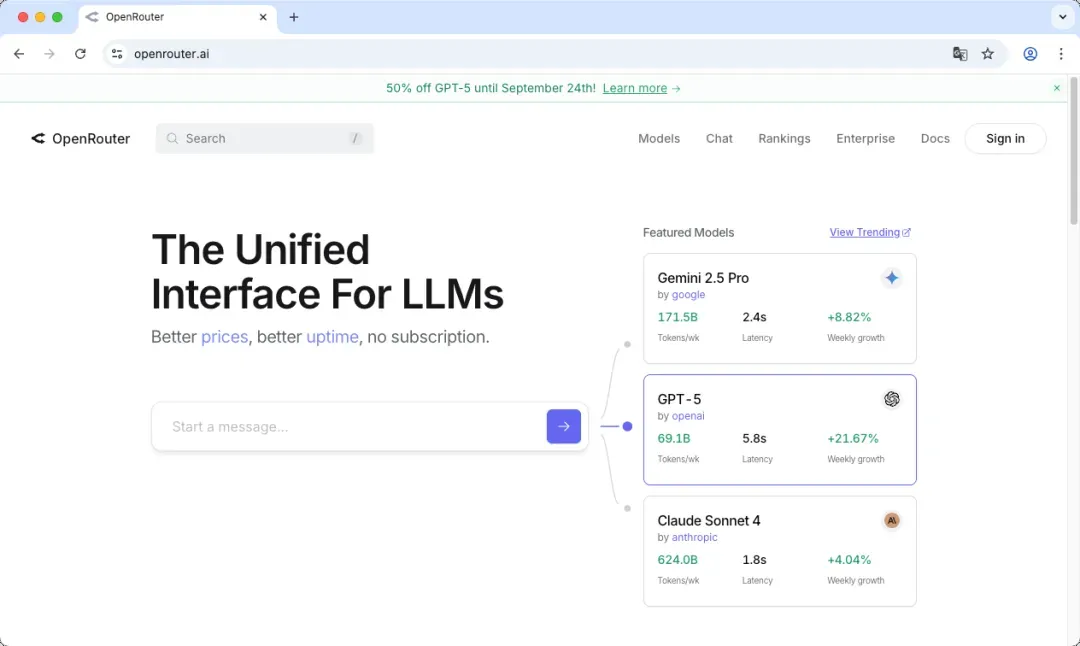Go to the Rankings page
This screenshot has width=1080, height=646.
(784, 139)
